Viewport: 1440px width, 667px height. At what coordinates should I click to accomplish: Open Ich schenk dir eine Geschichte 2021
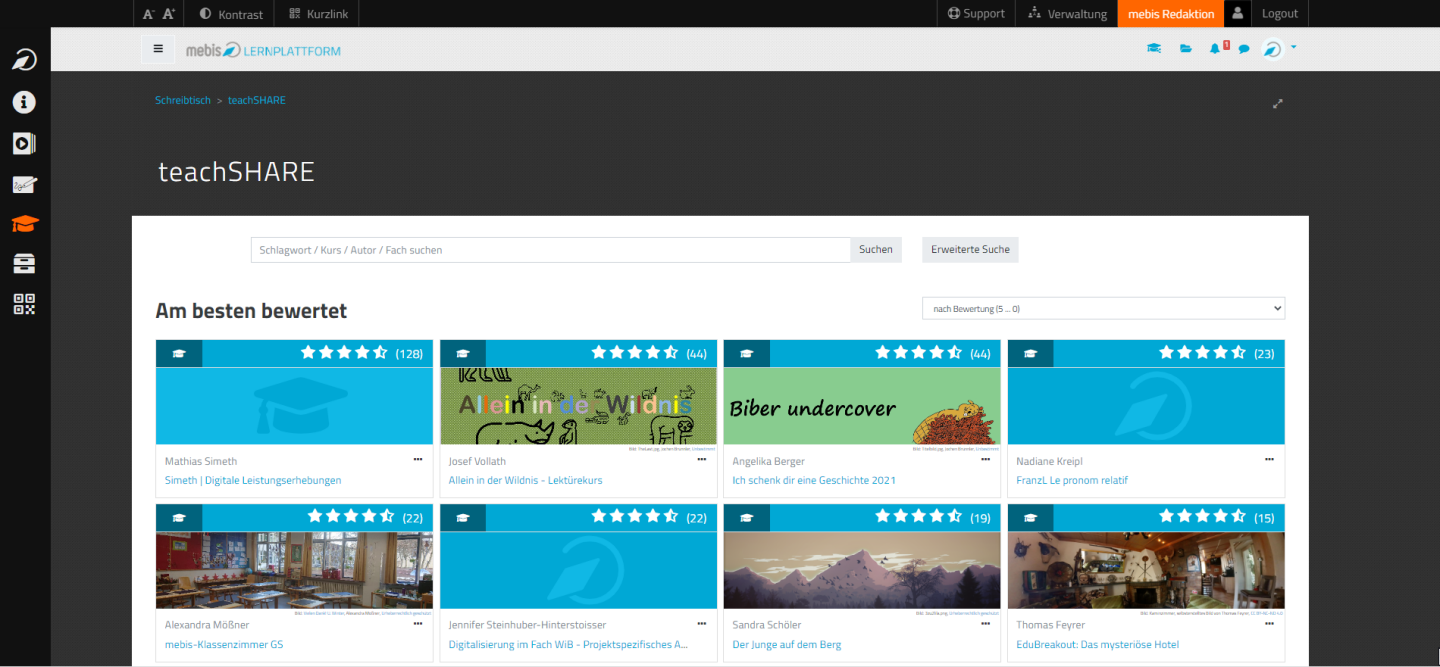(814, 481)
